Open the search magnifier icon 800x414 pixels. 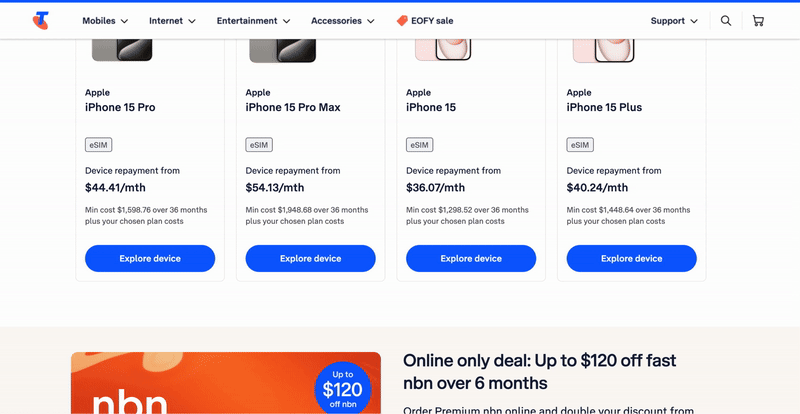(726, 21)
